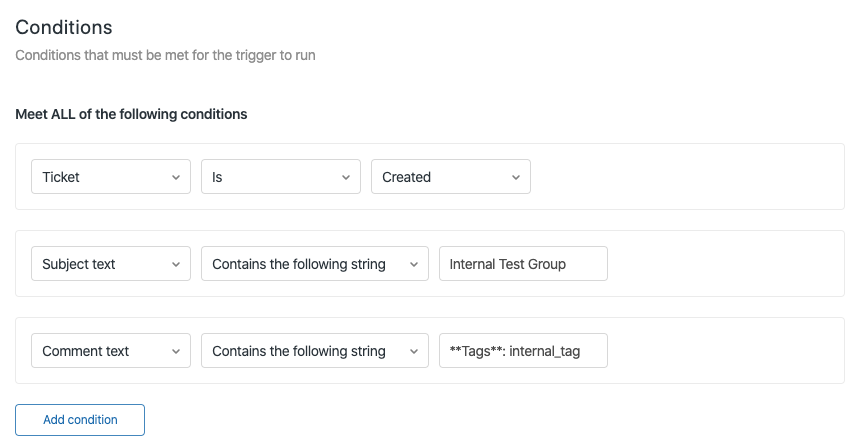This screenshot has width=855, height=444.
Task: Click the 'Meet ALL of the following conditions' label
Action: click(x=131, y=114)
